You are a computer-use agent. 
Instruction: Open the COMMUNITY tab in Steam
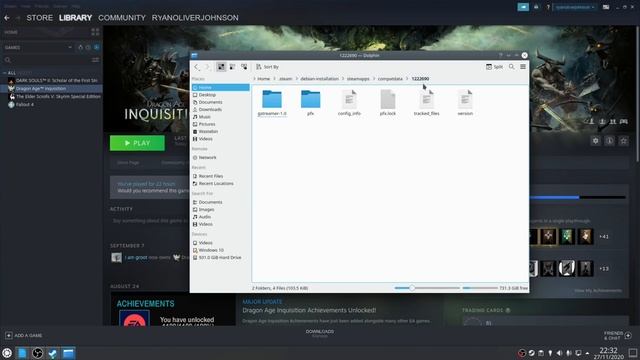122,18
